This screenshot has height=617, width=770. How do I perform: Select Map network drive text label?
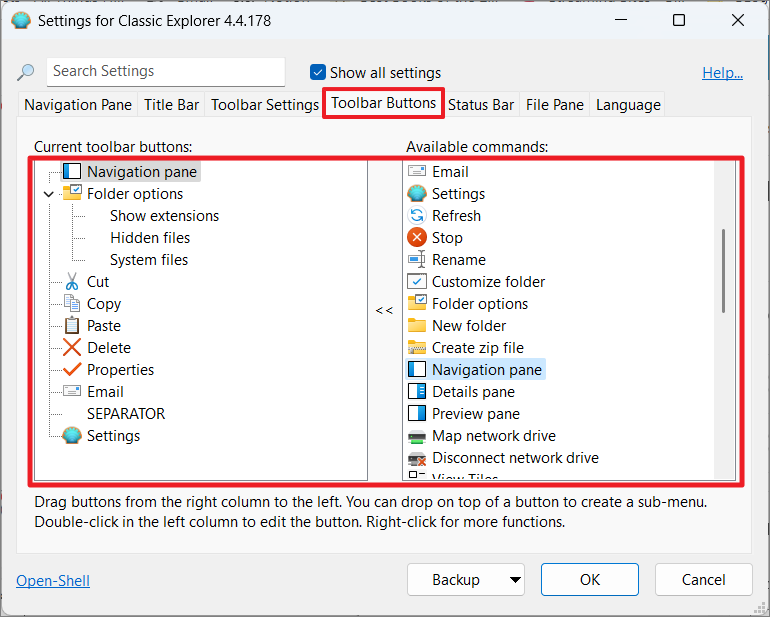click(494, 436)
